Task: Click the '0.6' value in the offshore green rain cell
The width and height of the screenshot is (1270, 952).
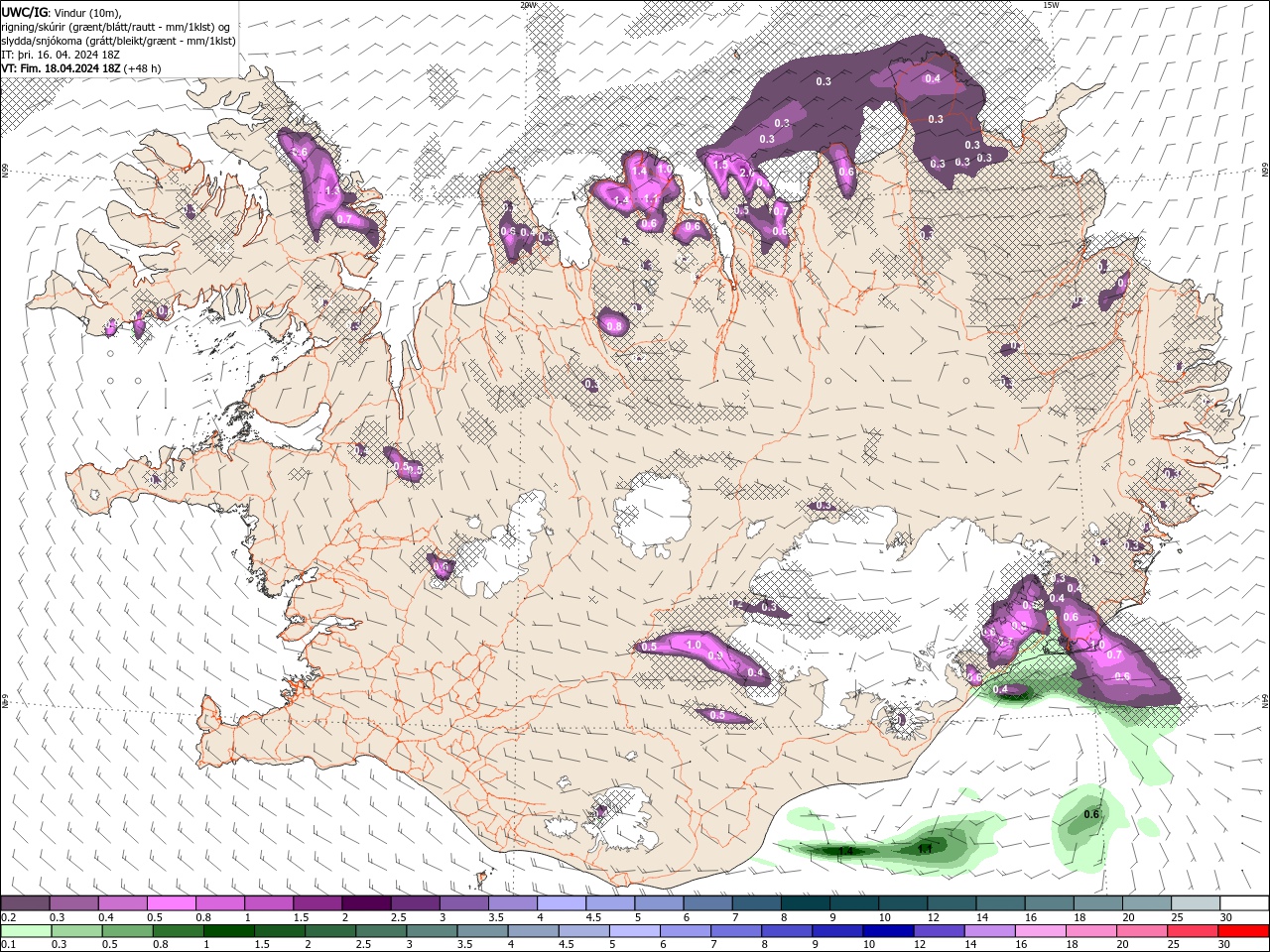Action: click(x=1091, y=814)
